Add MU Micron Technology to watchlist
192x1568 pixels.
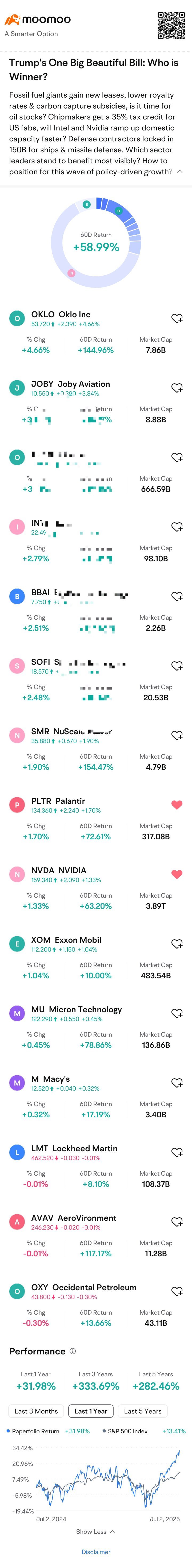tap(177, 1013)
